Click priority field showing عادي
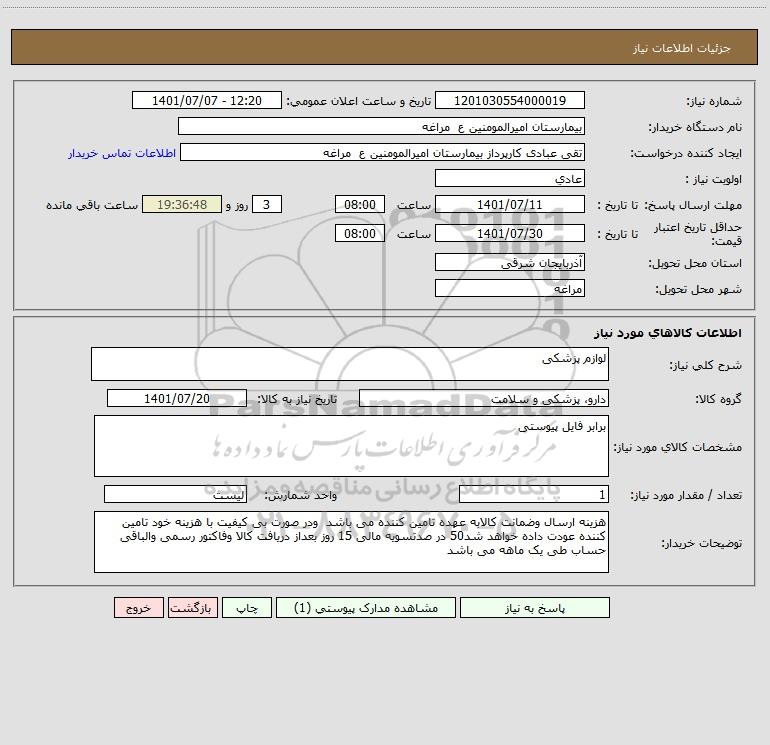This screenshot has width=770, height=745. pos(510,178)
